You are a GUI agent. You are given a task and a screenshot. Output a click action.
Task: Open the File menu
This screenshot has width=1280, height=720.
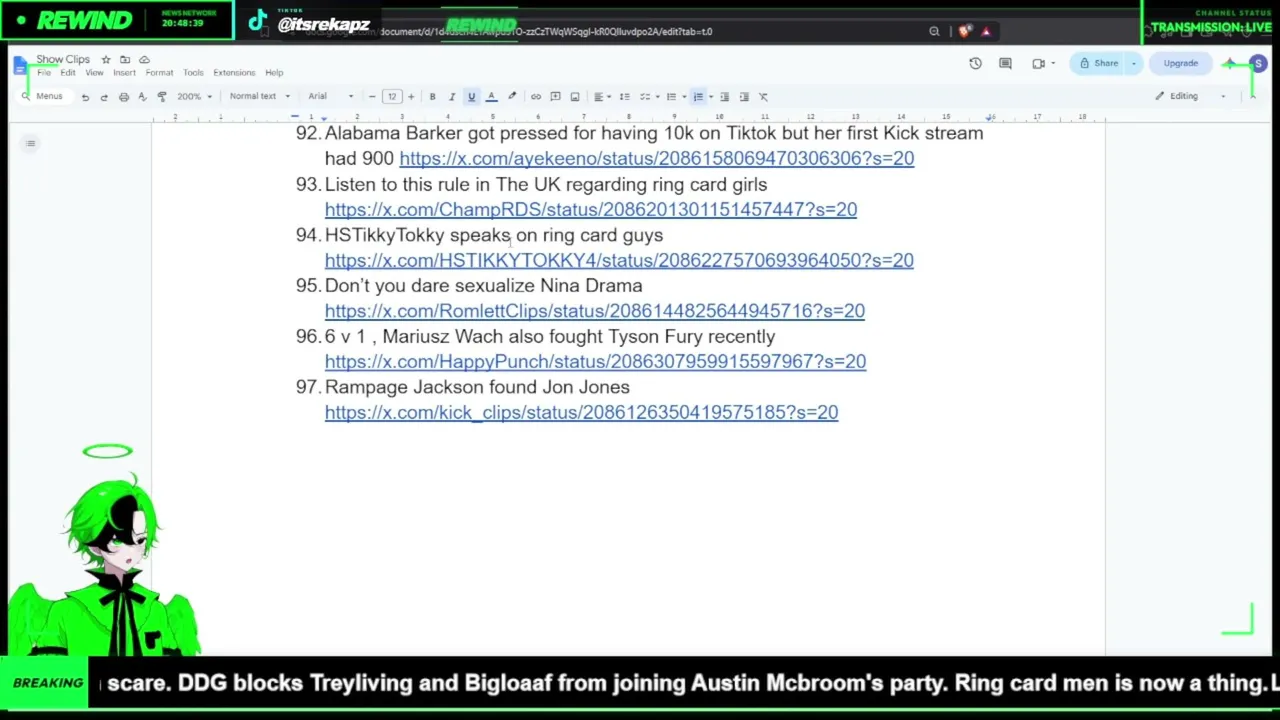point(44,73)
